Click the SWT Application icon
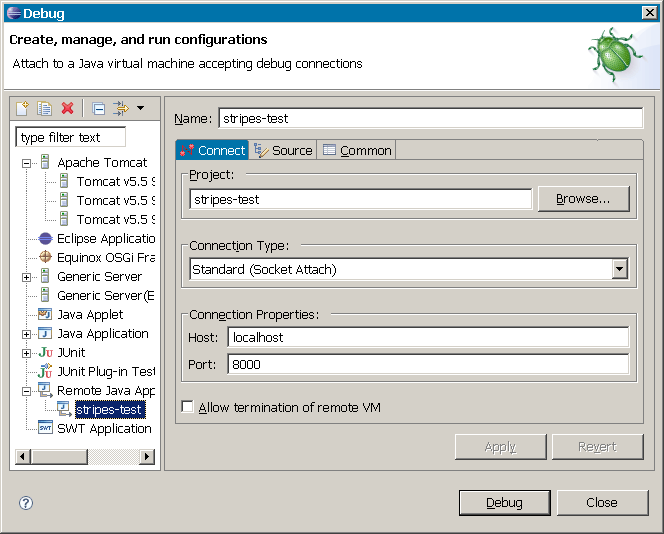The width and height of the screenshot is (664, 534). pos(45,428)
